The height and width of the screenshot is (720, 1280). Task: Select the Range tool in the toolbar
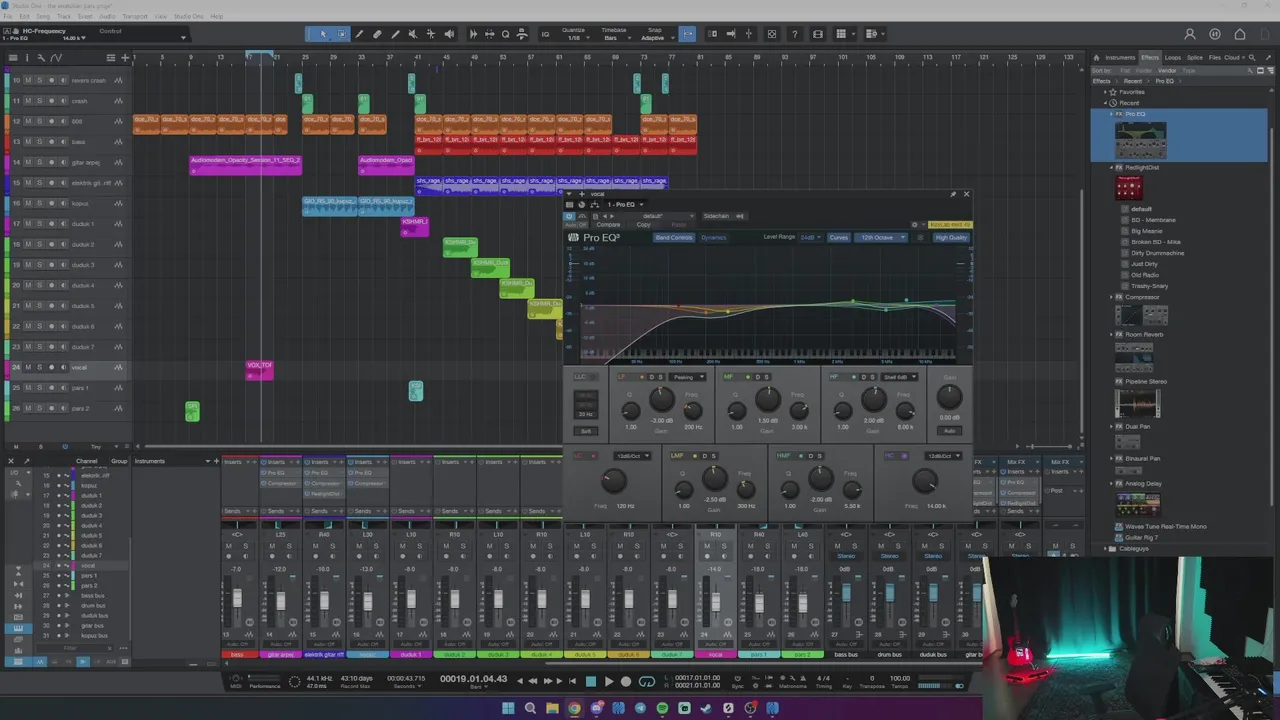[x=341, y=34]
